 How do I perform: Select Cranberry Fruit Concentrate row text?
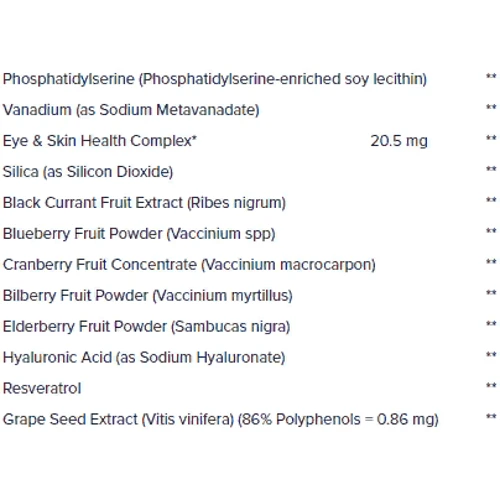[189, 265]
